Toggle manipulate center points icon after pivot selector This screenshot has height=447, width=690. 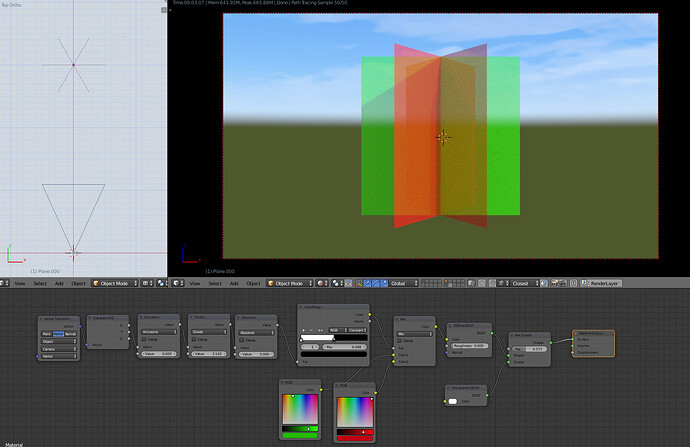pos(349,283)
